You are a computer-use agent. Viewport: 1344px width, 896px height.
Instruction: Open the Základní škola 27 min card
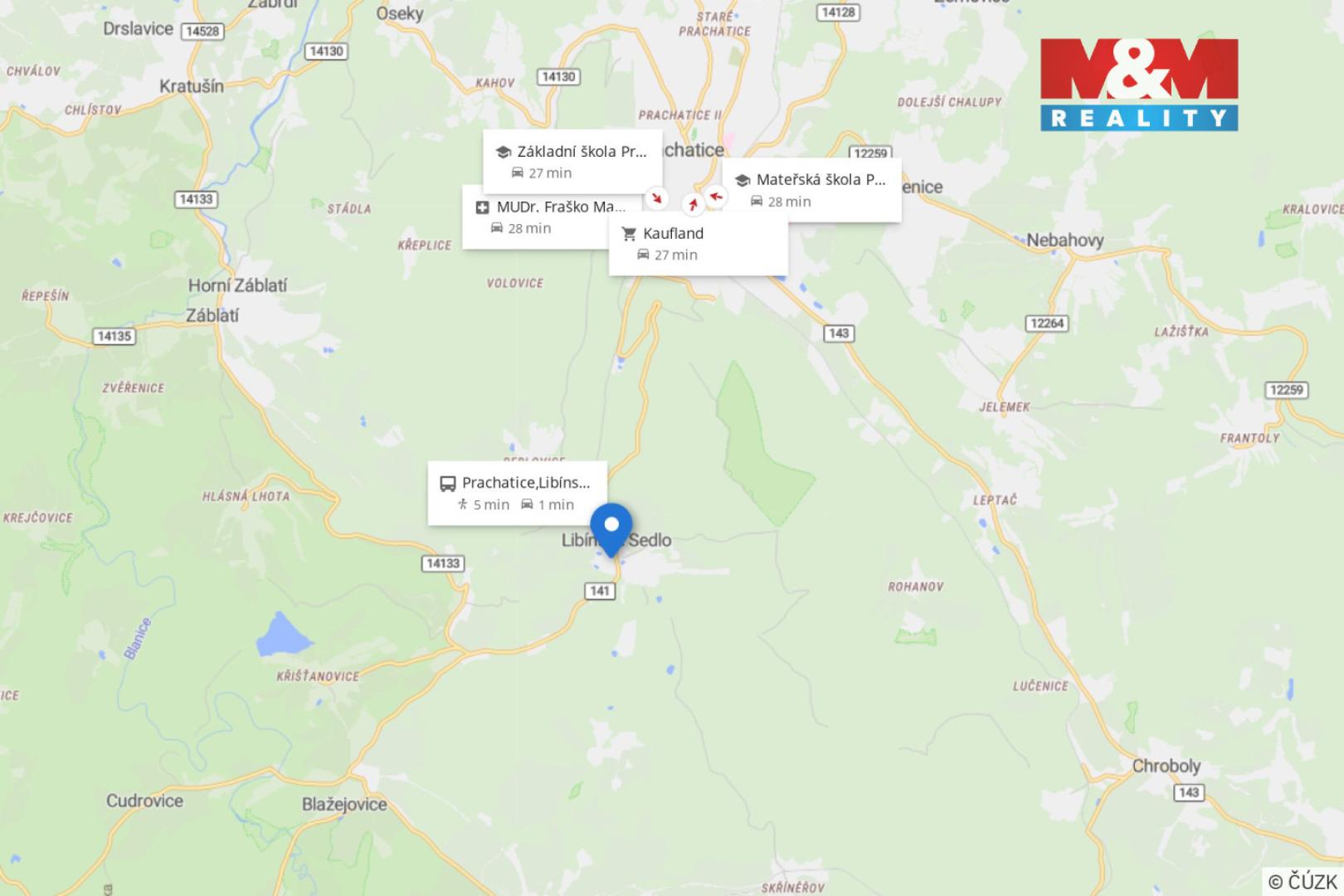click(x=572, y=160)
